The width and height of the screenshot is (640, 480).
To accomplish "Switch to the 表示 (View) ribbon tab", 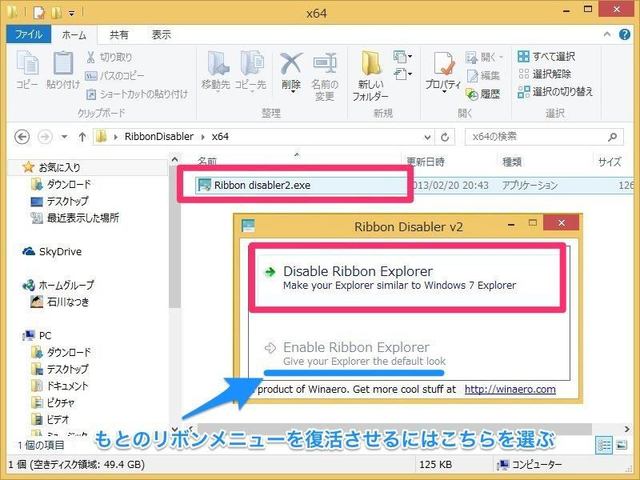I will [x=161, y=33].
